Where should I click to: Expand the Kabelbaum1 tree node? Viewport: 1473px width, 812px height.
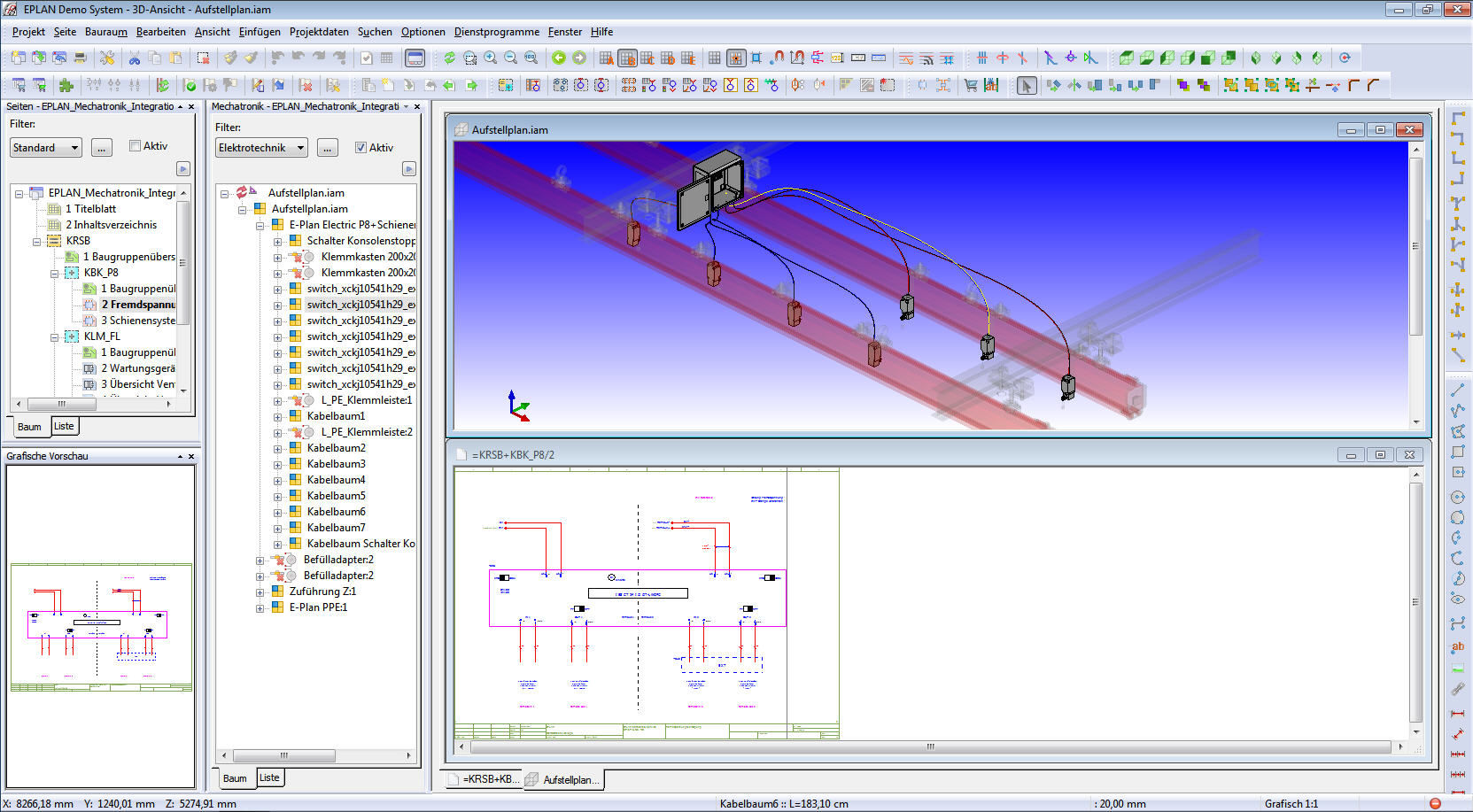(x=277, y=416)
